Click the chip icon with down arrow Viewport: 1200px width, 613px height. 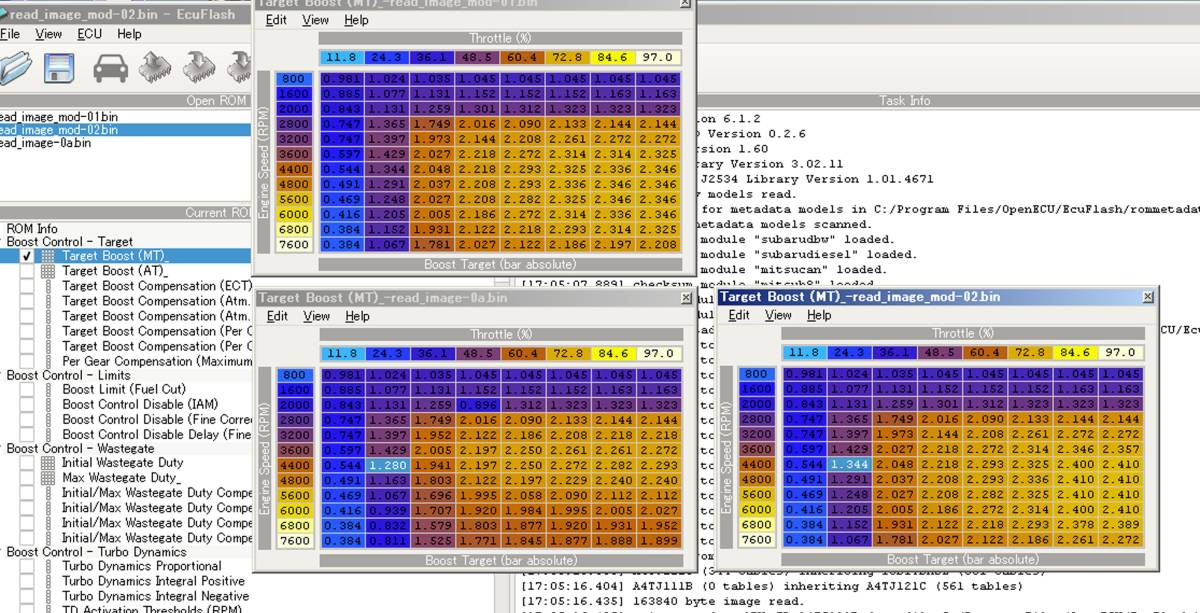(x=199, y=68)
